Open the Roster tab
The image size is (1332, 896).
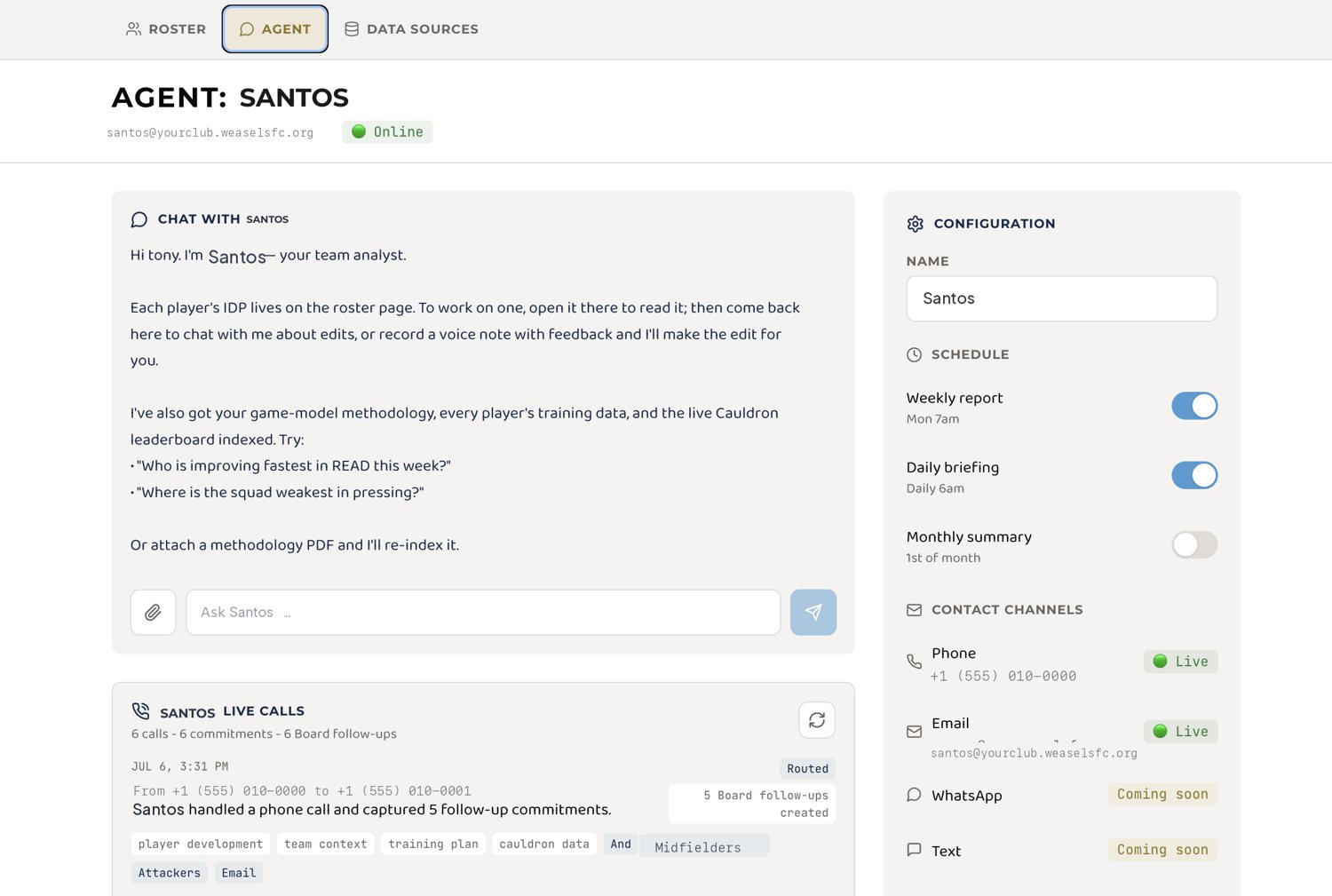point(166,29)
